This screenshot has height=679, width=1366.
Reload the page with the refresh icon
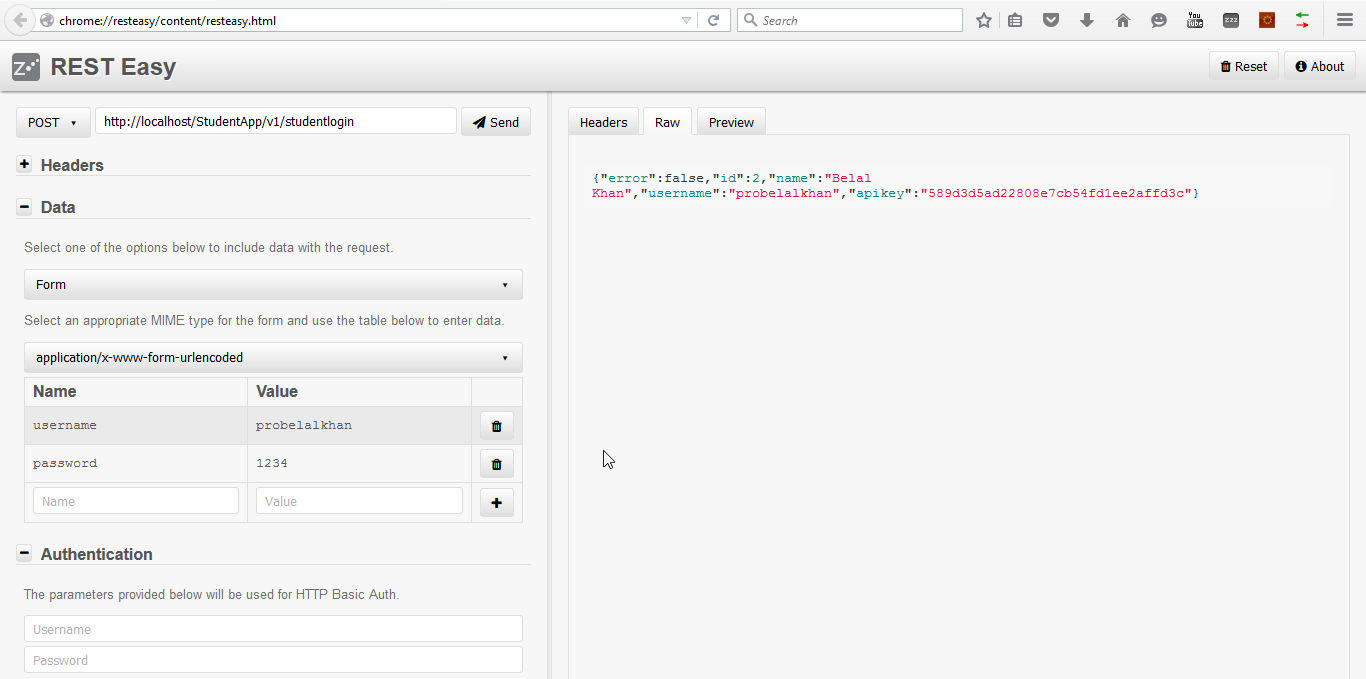tap(714, 20)
